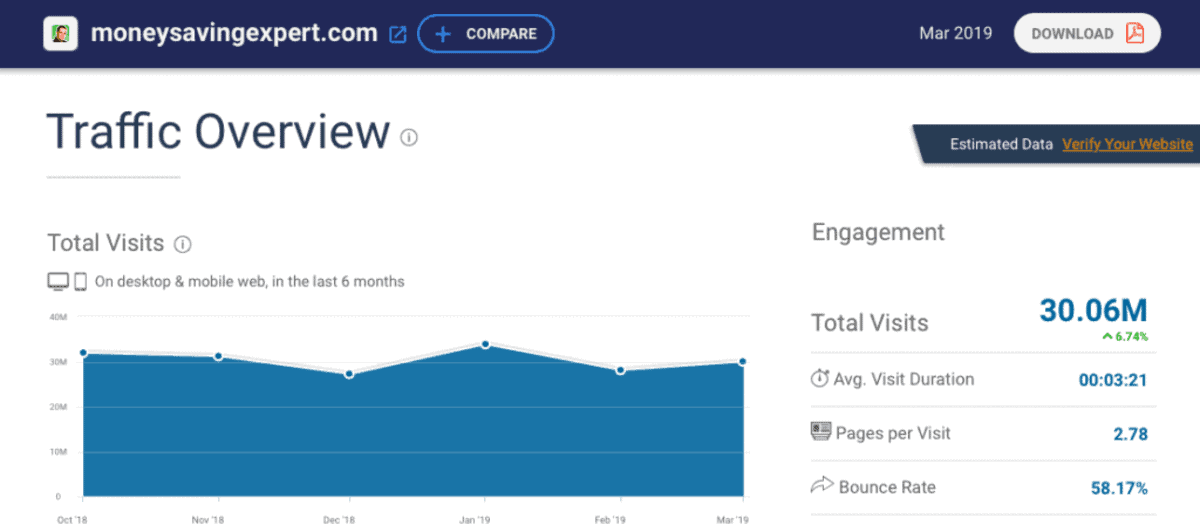Select the Dec '18 chart data point
The image size is (1200, 532).
click(x=349, y=374)
